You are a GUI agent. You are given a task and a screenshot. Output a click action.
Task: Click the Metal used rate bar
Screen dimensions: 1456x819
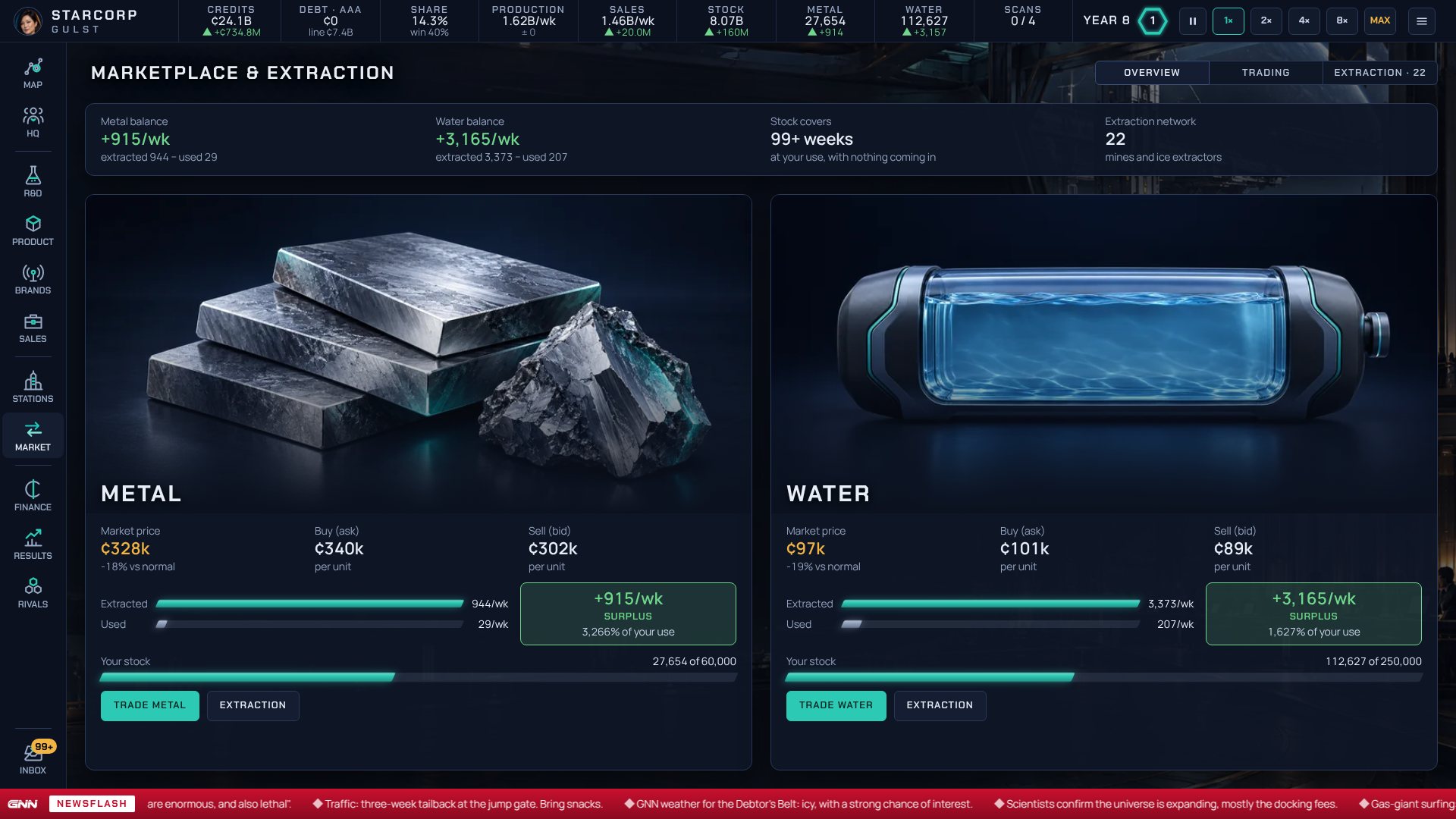[x=309, y=624]
